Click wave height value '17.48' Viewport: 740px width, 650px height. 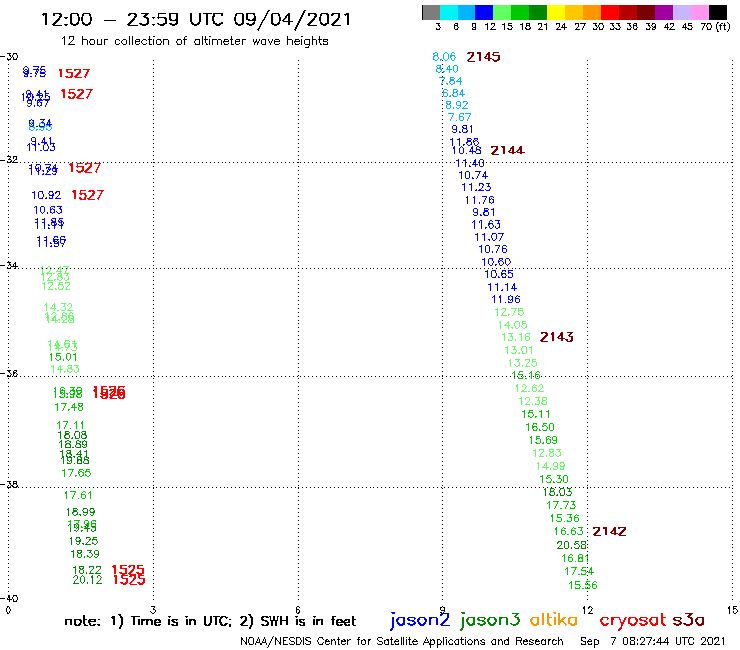pos(69,407)
